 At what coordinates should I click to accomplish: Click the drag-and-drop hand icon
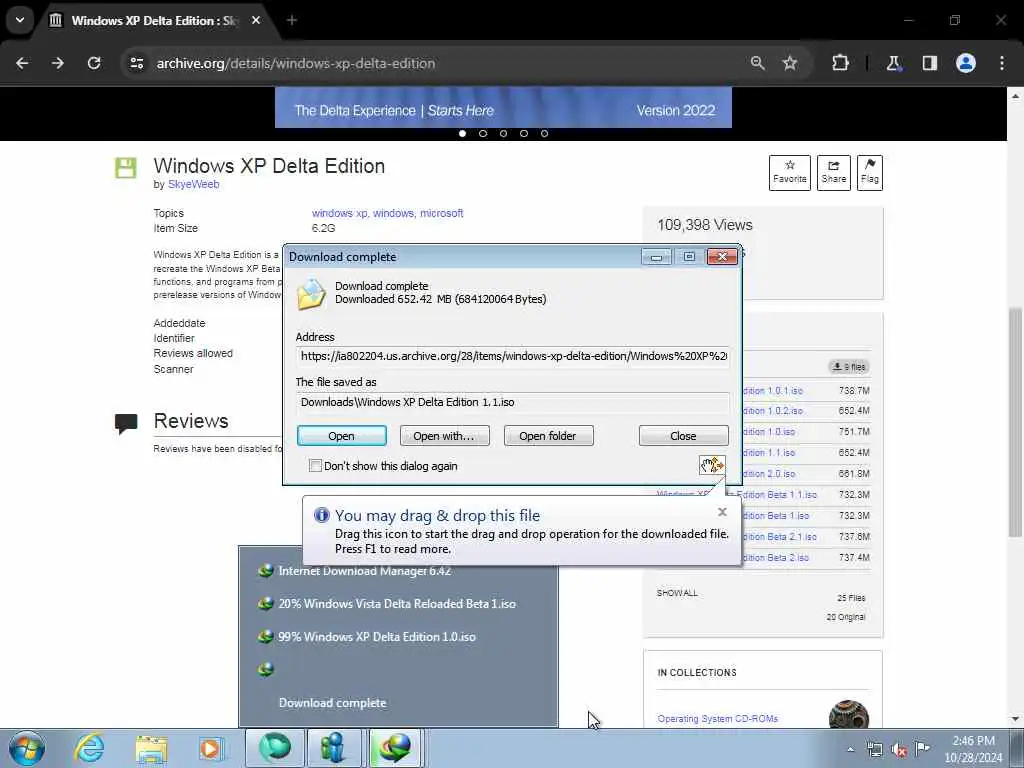(x=712, y=464)
